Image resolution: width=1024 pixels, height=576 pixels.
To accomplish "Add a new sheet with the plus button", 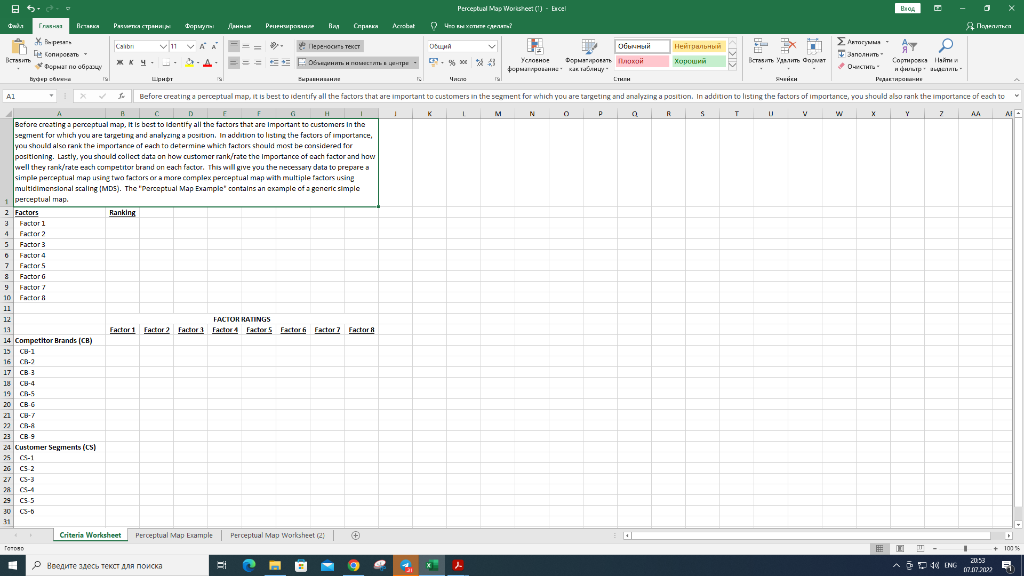I will click(355, 535).
